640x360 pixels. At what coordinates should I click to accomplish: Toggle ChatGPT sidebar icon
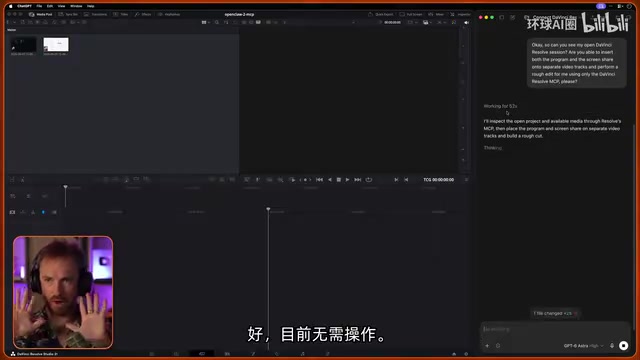(502, 18)
